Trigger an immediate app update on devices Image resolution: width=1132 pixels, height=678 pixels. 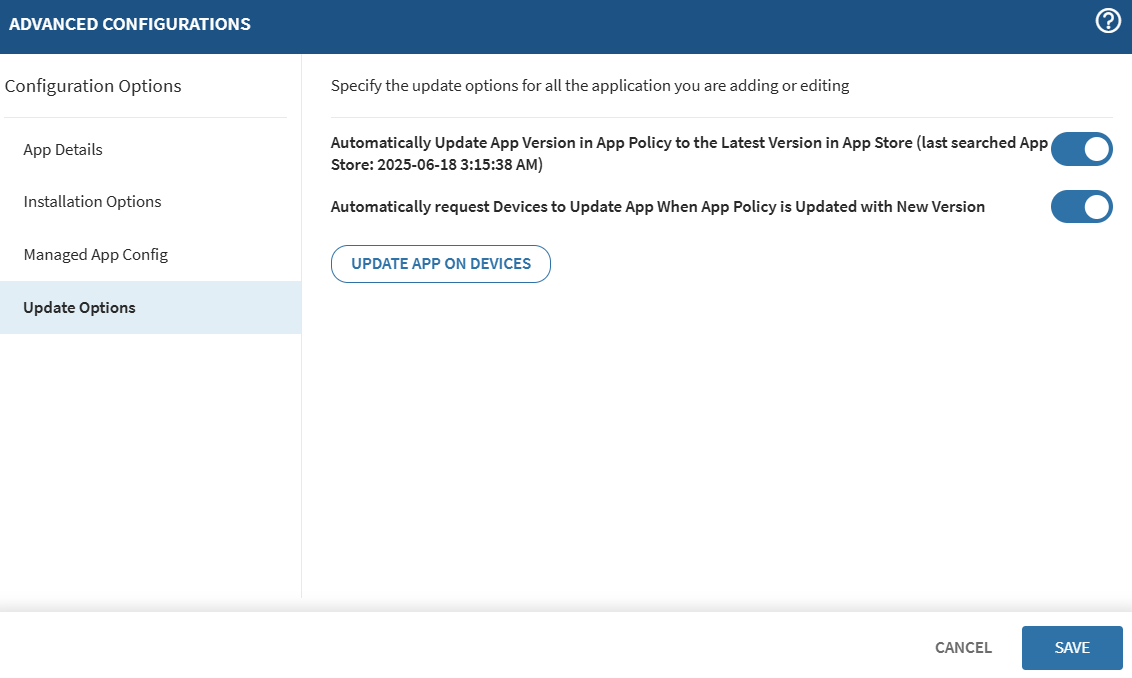[x=440, y=263]
